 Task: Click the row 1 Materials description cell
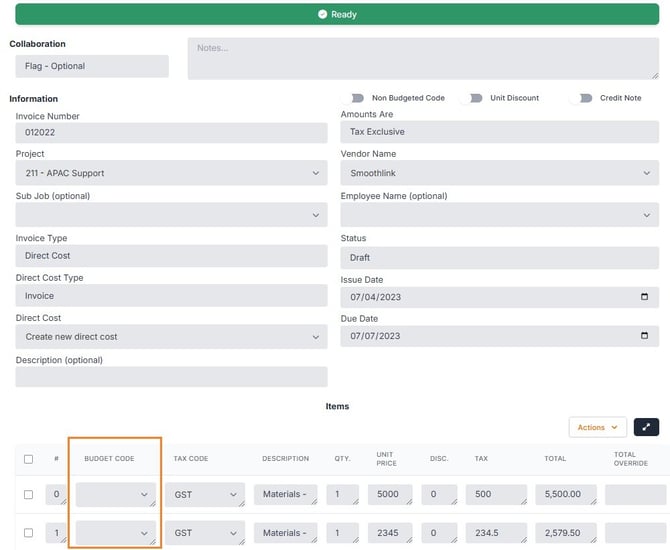pos(285,533)
